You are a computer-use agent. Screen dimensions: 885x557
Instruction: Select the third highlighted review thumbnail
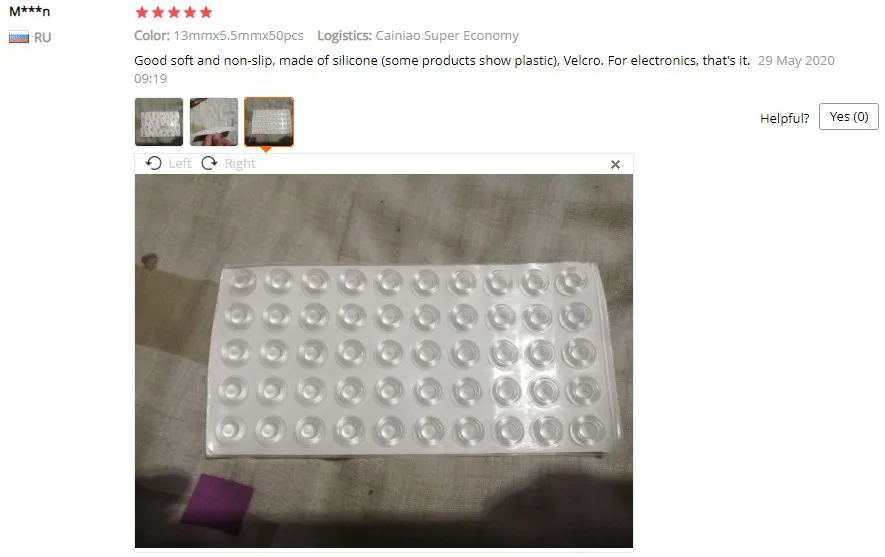point(269,122)
